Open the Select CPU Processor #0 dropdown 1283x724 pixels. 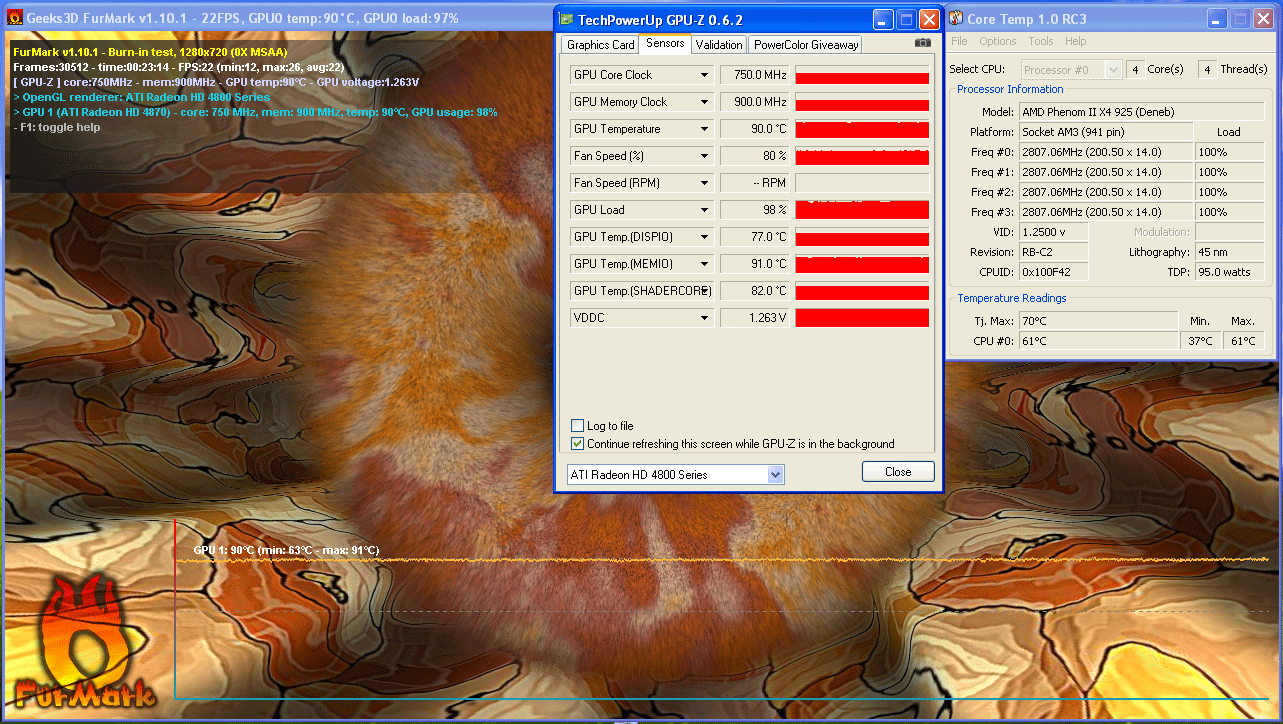(x=1072, y=69)
